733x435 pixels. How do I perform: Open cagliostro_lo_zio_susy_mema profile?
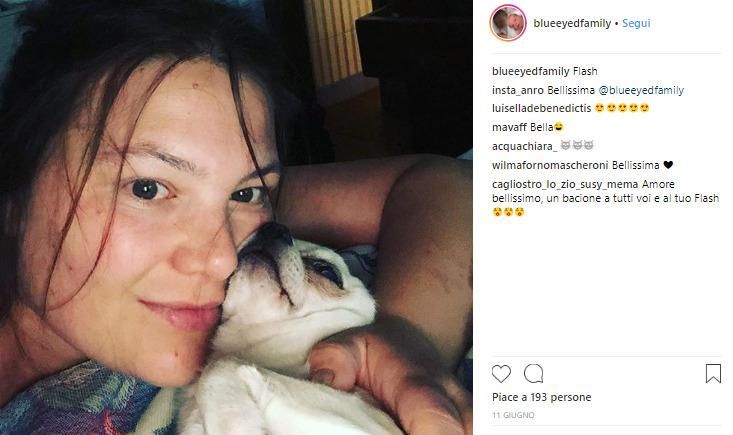tap(565, 185)
